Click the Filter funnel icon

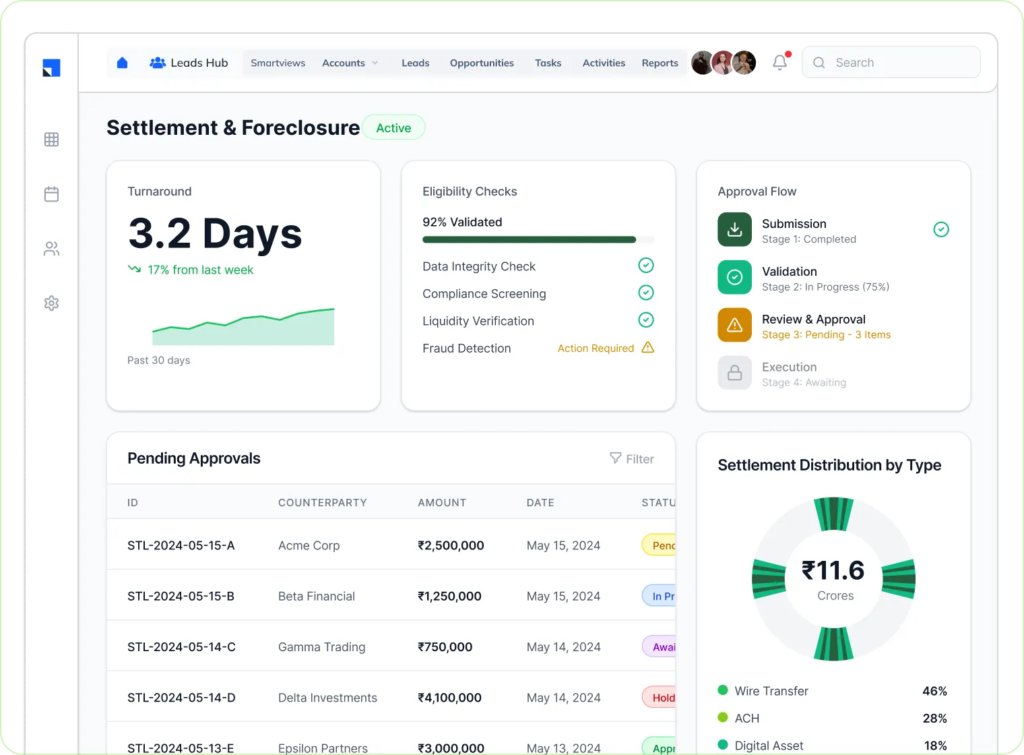(x=615, y=458)
